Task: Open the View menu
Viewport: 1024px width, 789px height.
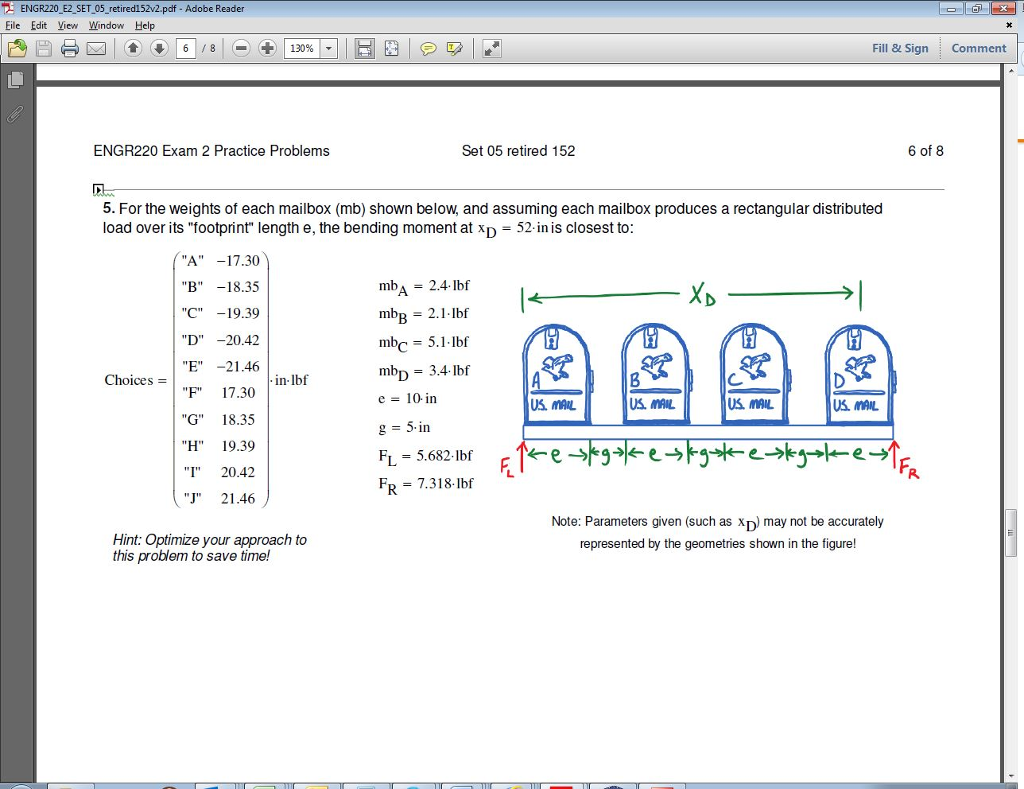Action: (x=67, y=26)
